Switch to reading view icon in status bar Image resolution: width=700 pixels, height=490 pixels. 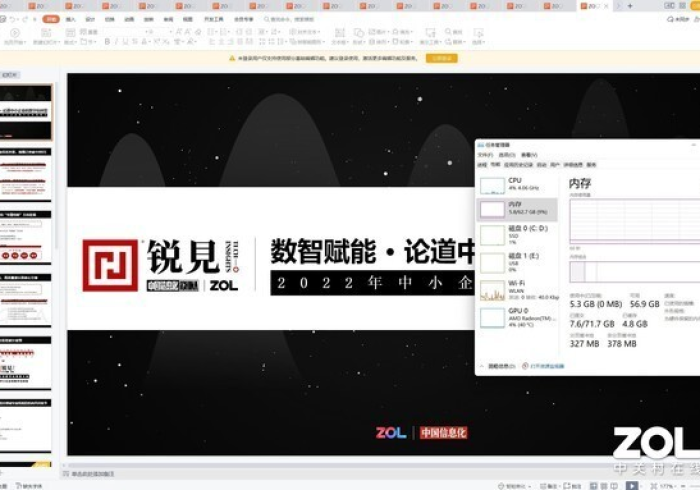[614, 486]
